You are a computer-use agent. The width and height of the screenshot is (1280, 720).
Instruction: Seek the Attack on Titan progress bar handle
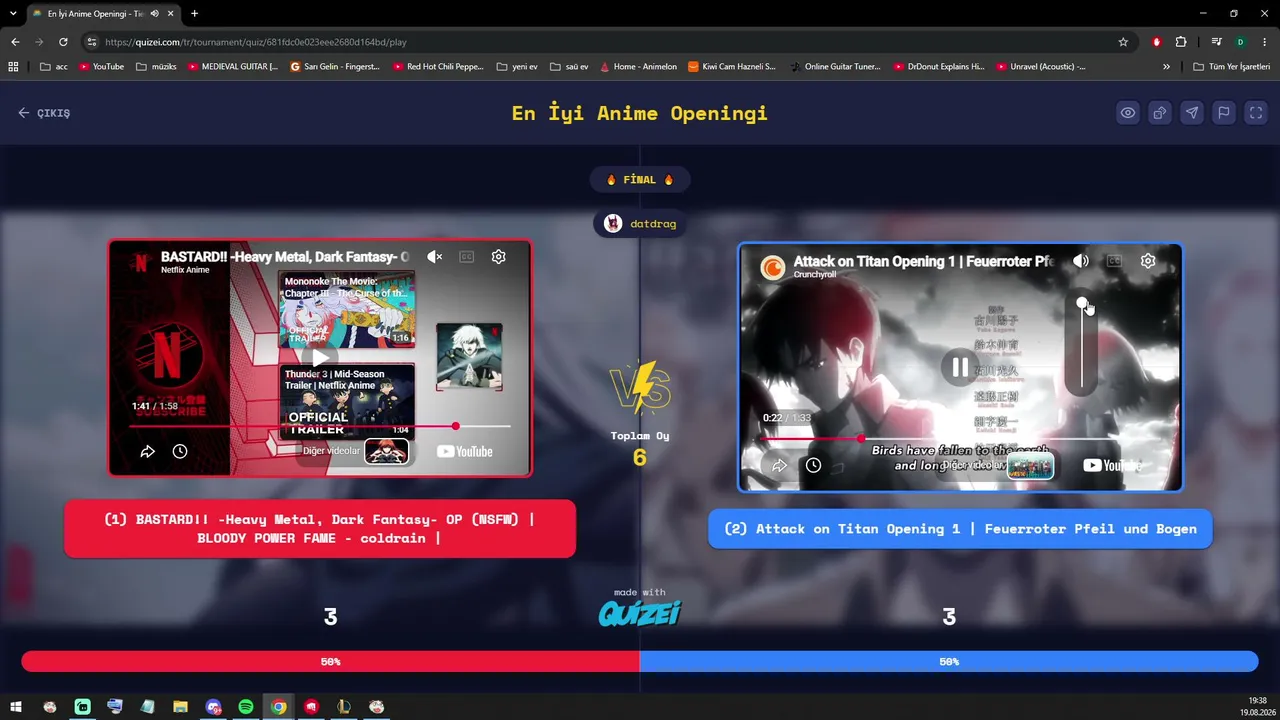click(x=861, y=438)
